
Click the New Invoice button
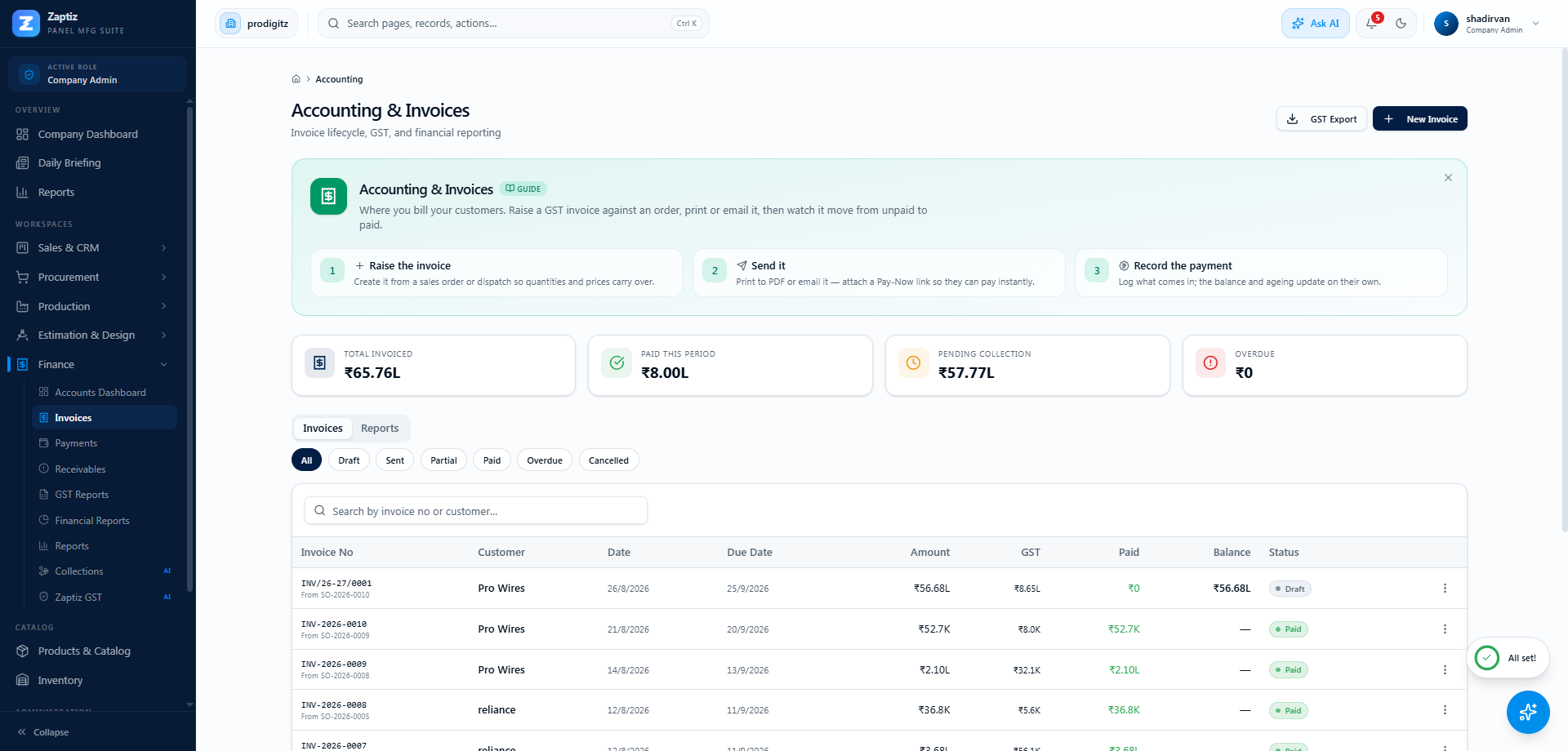(x=1420, y=119)
